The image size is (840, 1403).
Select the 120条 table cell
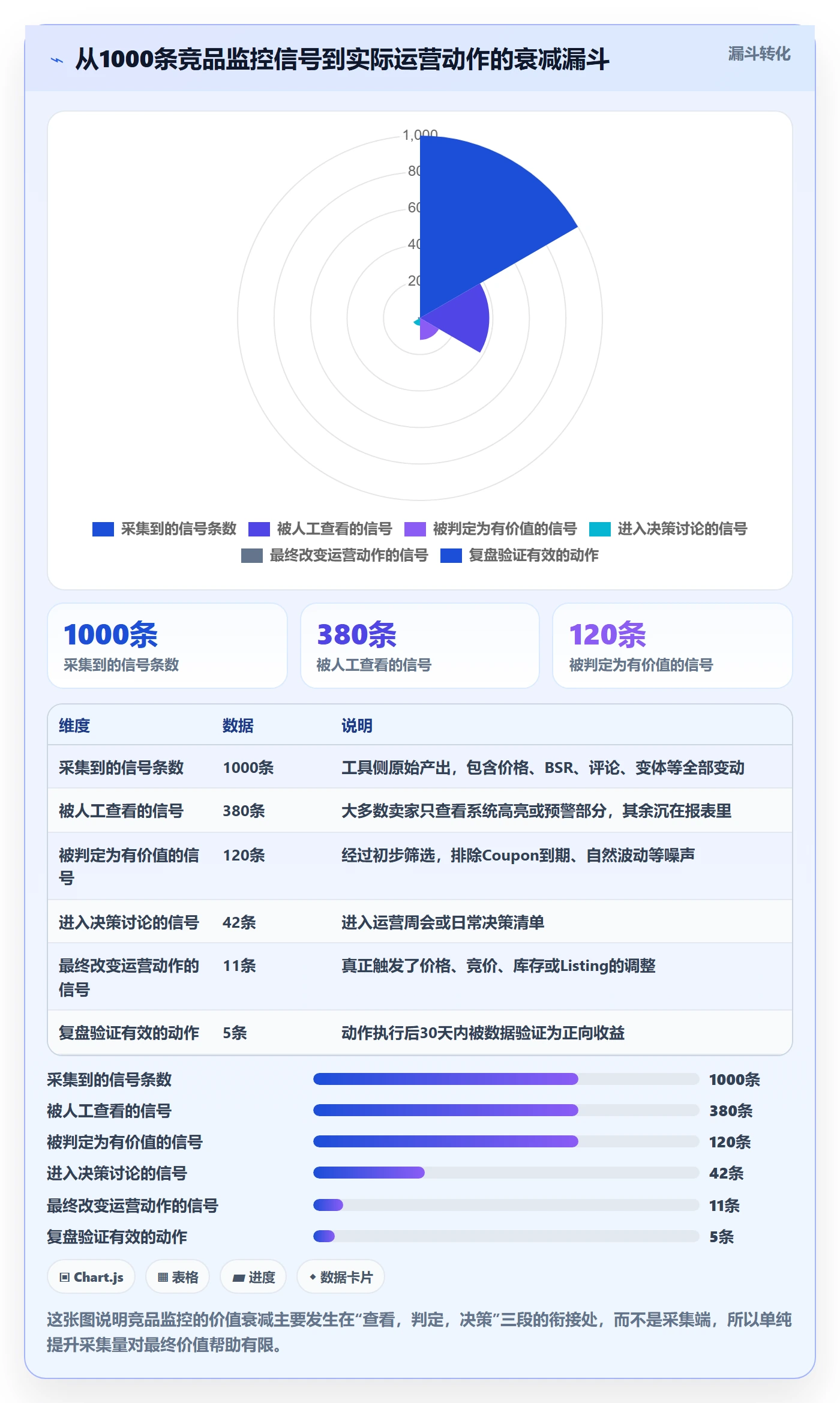[244, 855]
